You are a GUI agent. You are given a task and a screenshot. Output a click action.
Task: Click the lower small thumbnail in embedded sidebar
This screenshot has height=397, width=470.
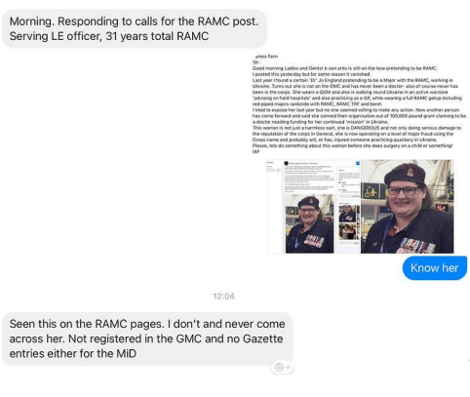(x=349, y=231)
